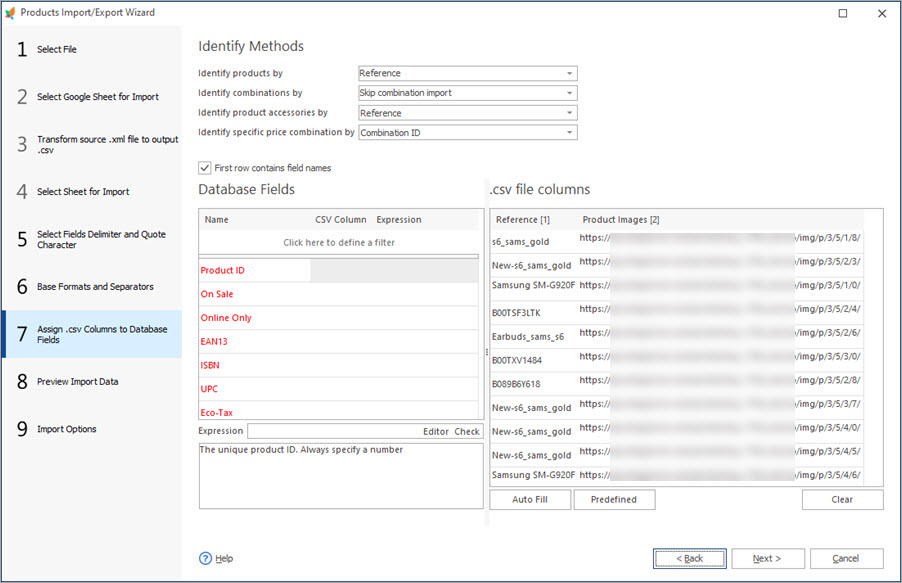
Task: Click the Clear button
Action: (x=842, y=500)
